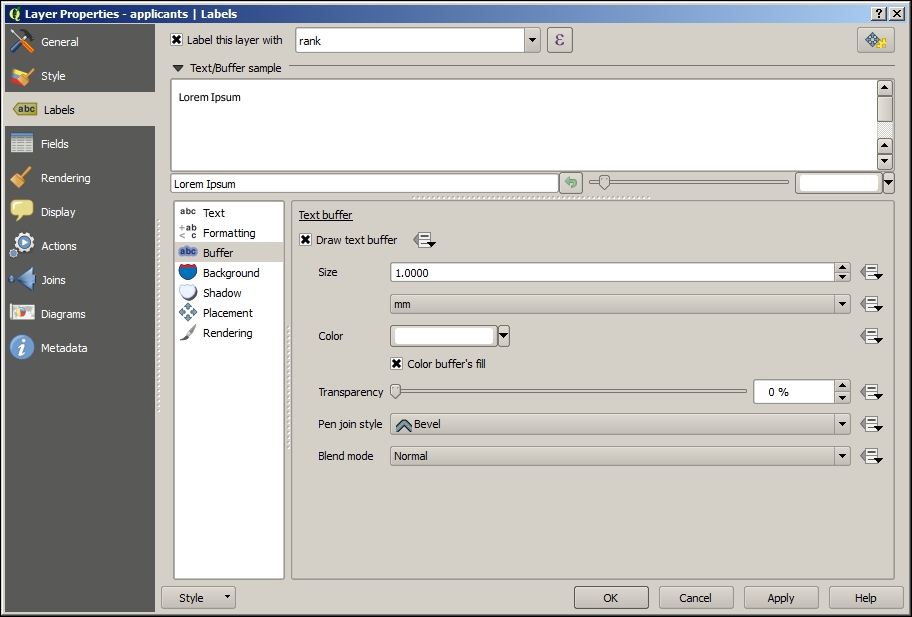Open the buffer color dropdown arrow
912x617 pixels.
504,336
